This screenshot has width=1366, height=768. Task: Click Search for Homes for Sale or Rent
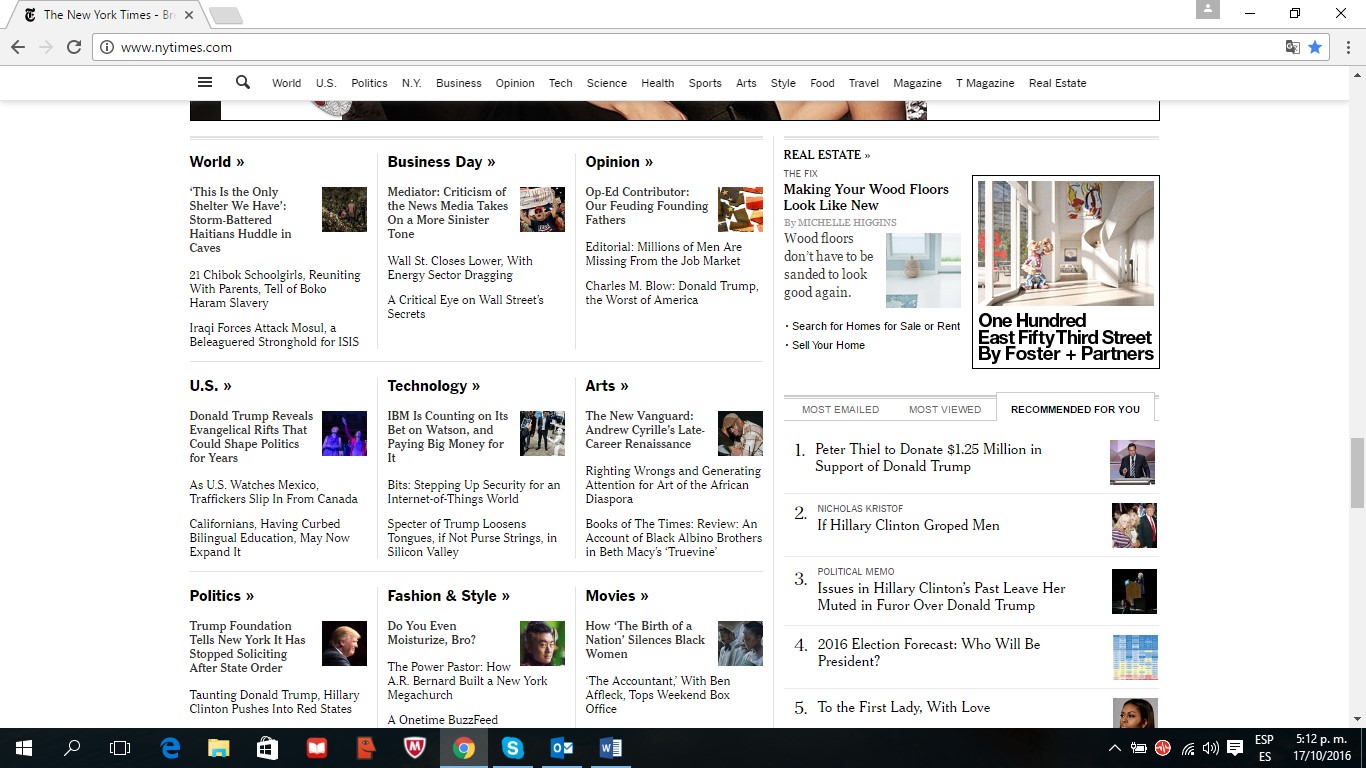tap(876, 326)
